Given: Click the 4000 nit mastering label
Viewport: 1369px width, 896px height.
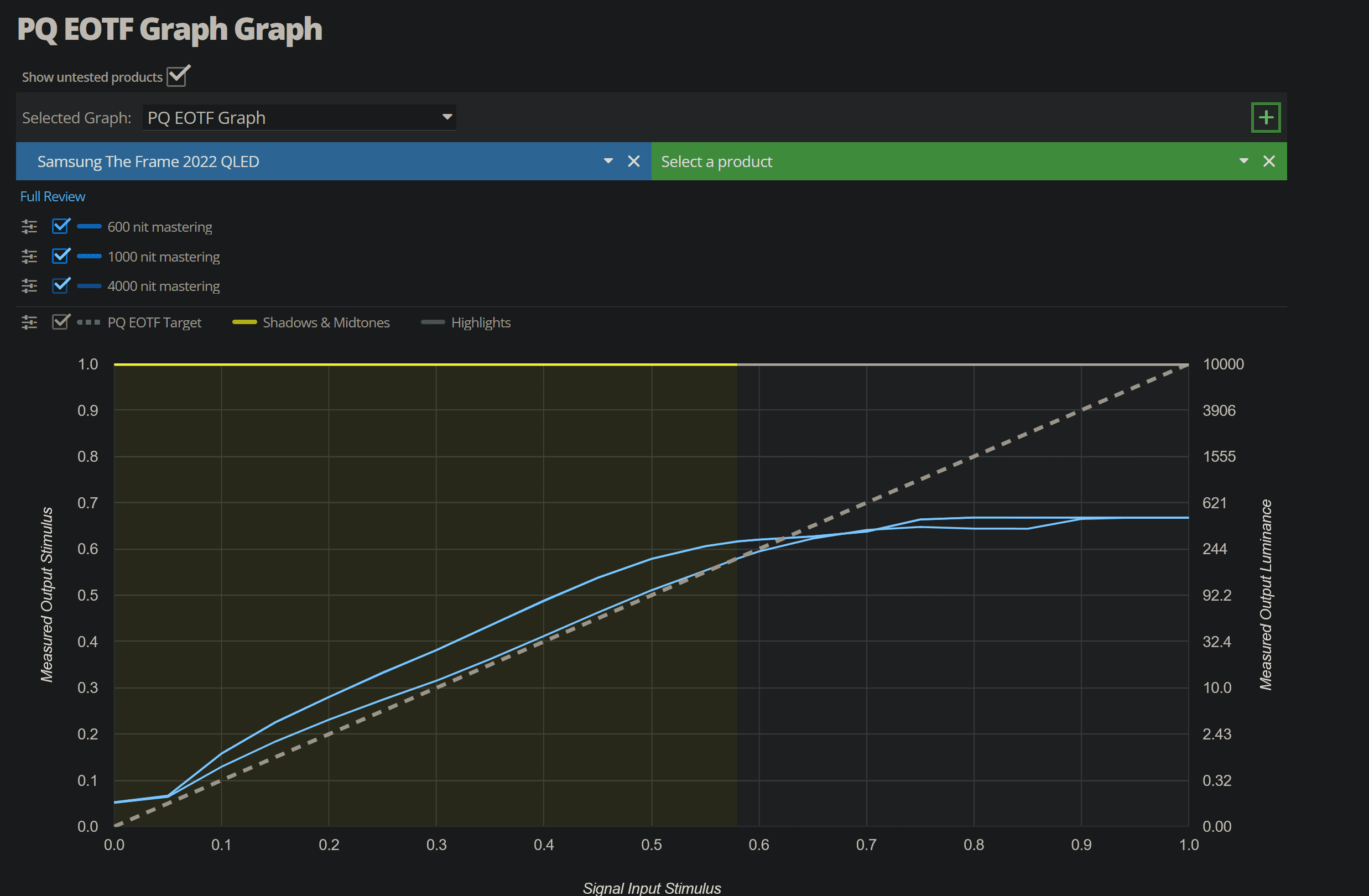Looking at the screenshot, I should pos(164,286).
